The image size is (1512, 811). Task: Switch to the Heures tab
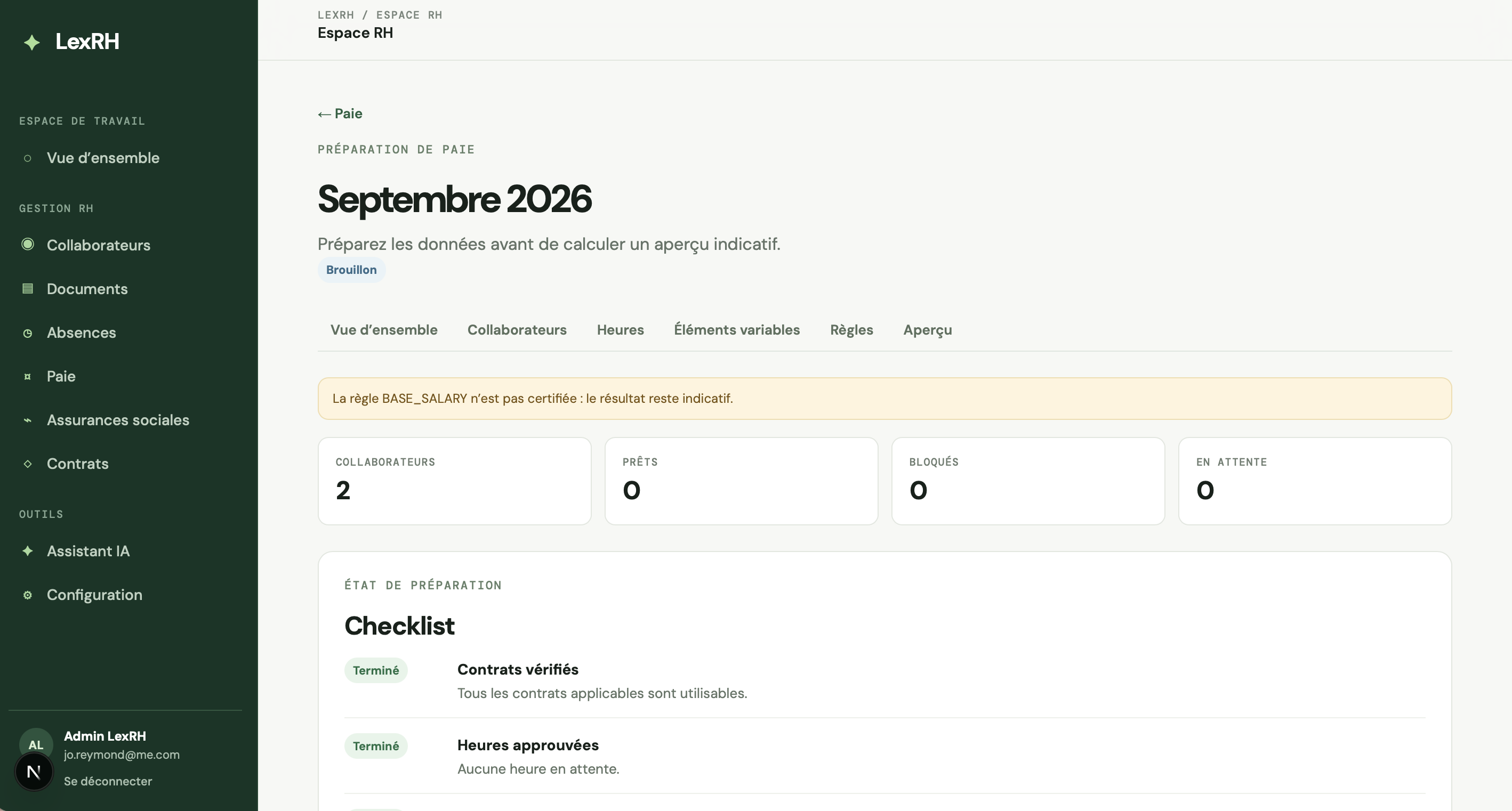[621, 330]
